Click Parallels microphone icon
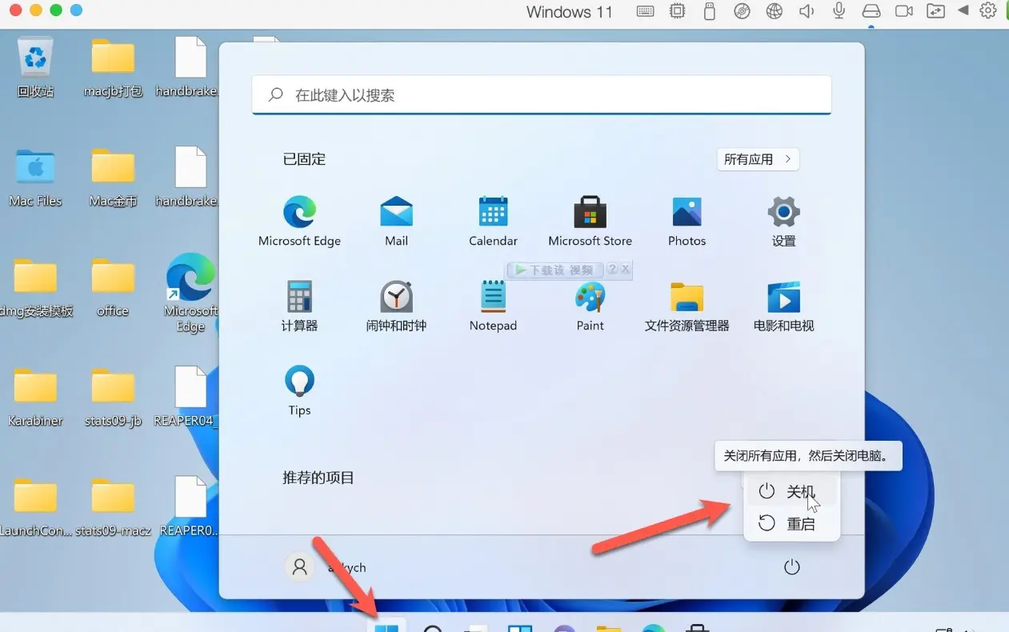This screenshot has width=1009, height=632. click(x=839, y=11)
